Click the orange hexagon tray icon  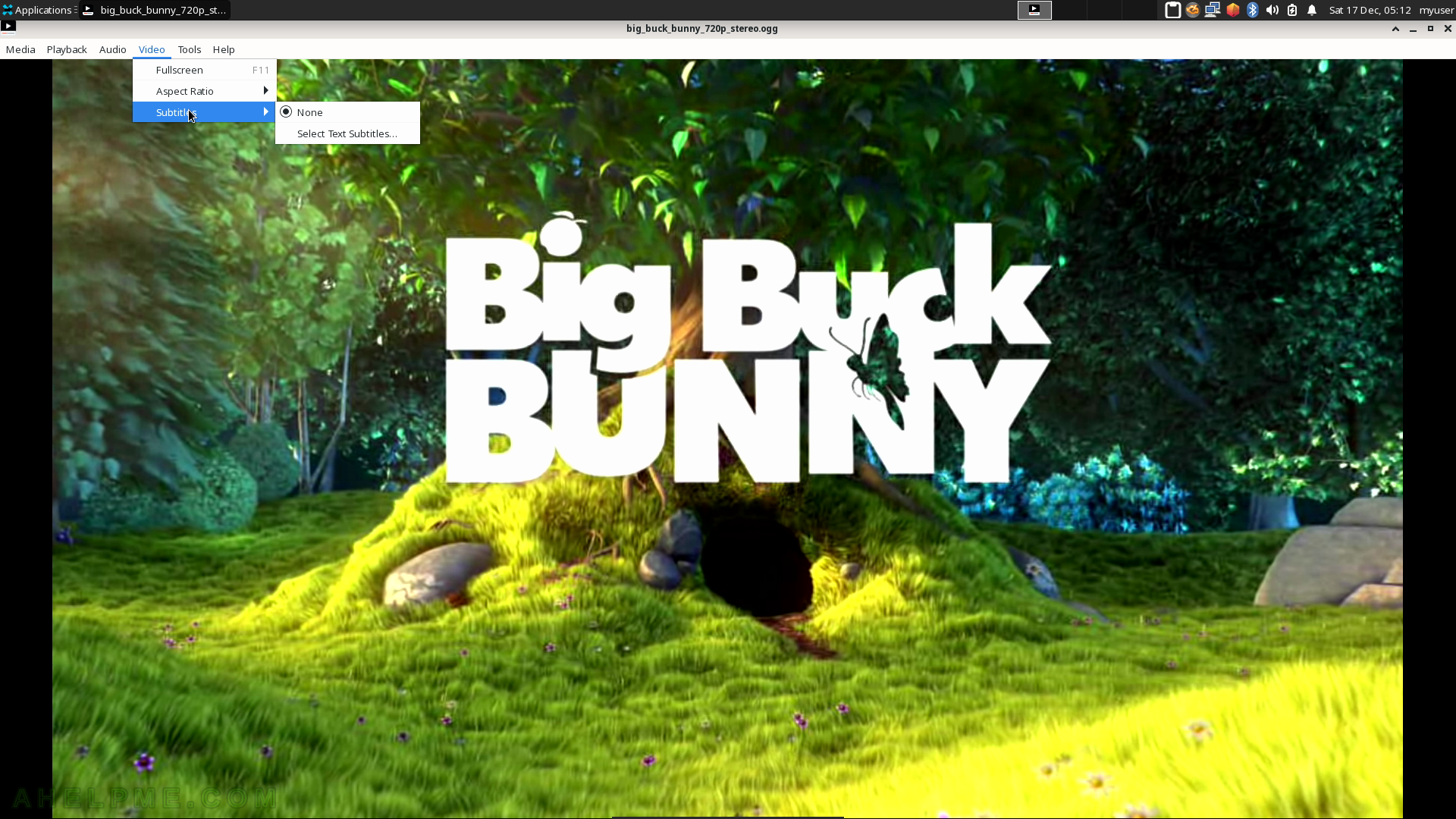(1233, 10)
